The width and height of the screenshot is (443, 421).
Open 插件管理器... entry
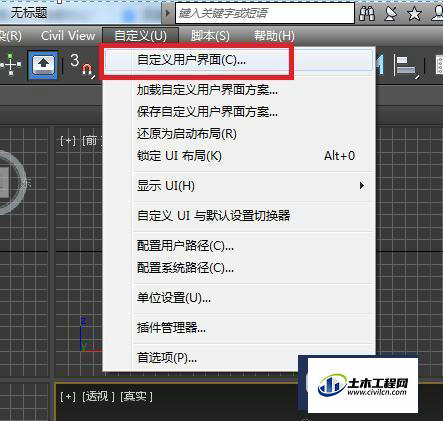point(238,328)
